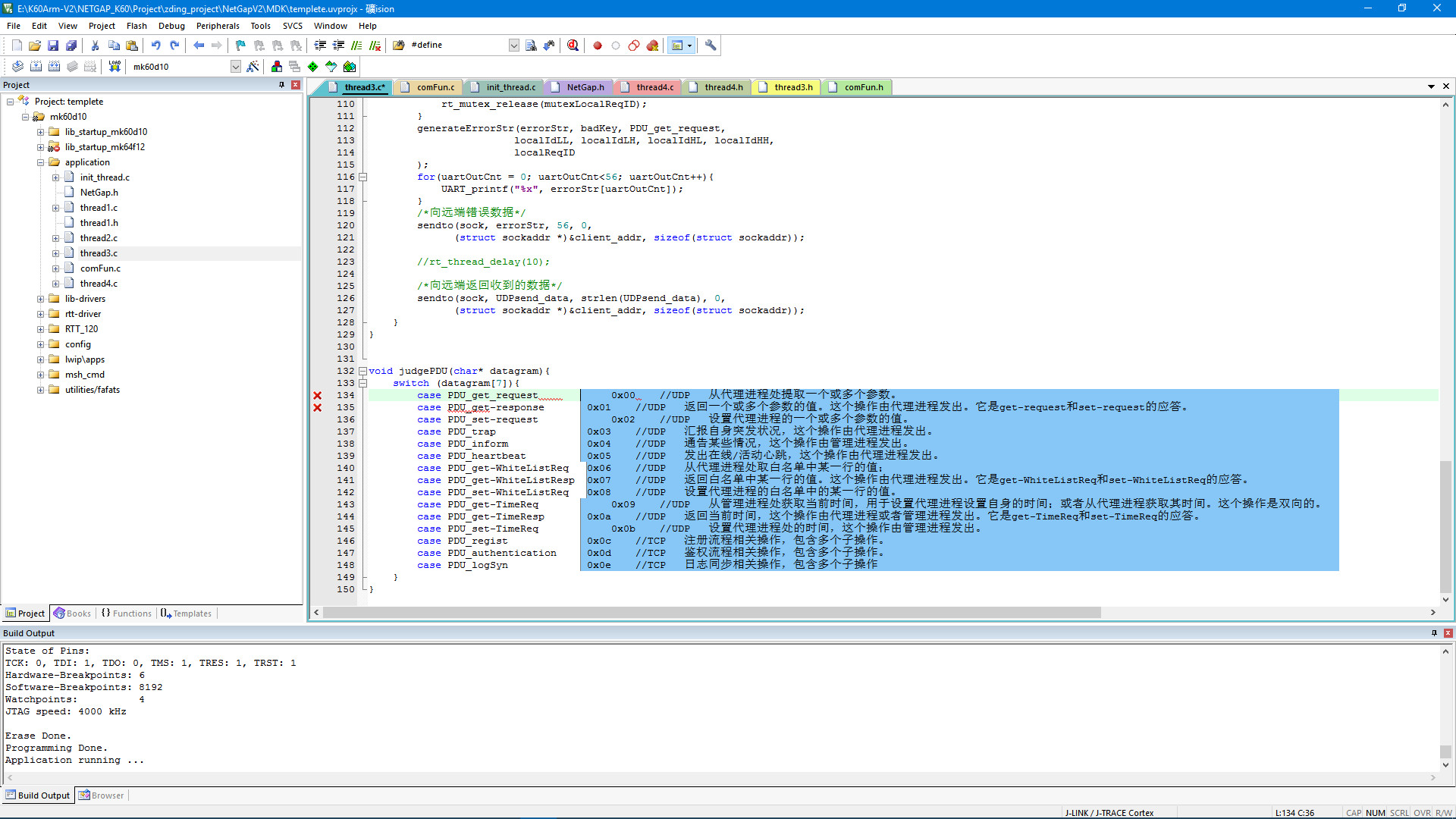1456x819 pixels.
Task: Open the editor tab list dropdown arrow
Action: 1431,86
